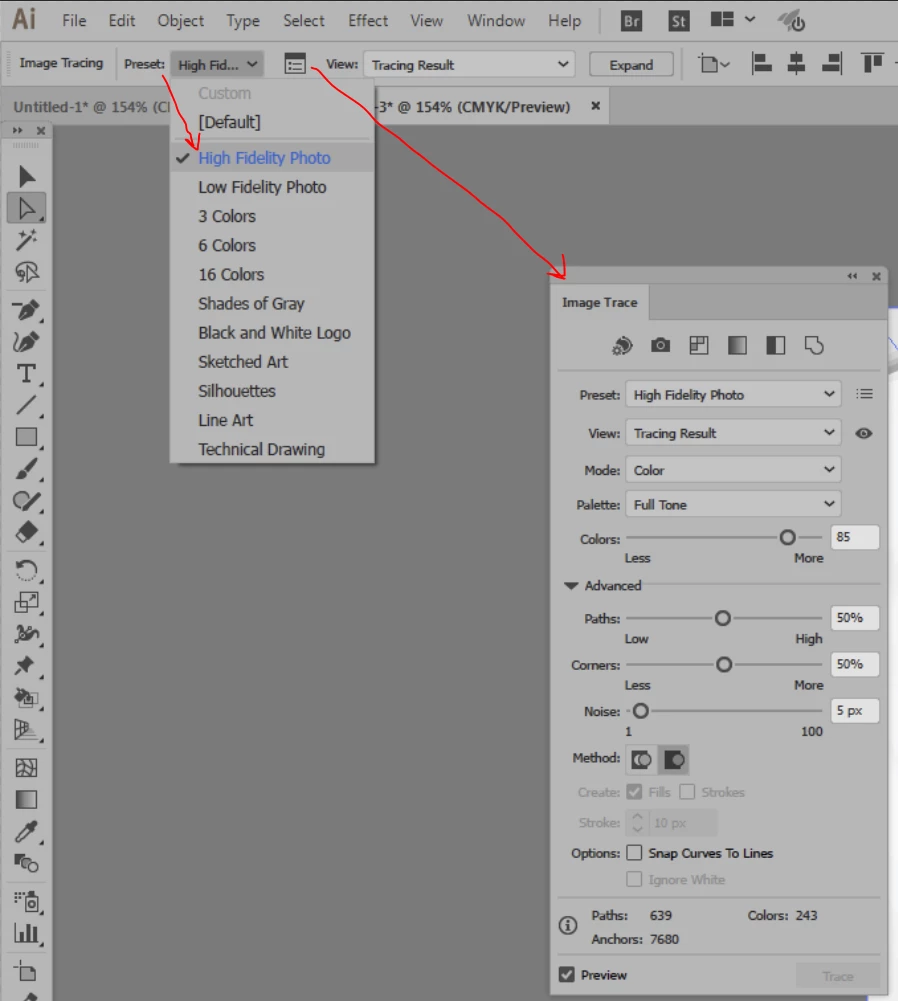The image size is (898, 1001).
Task: Click the Expand button
Action: coord(631,64)
